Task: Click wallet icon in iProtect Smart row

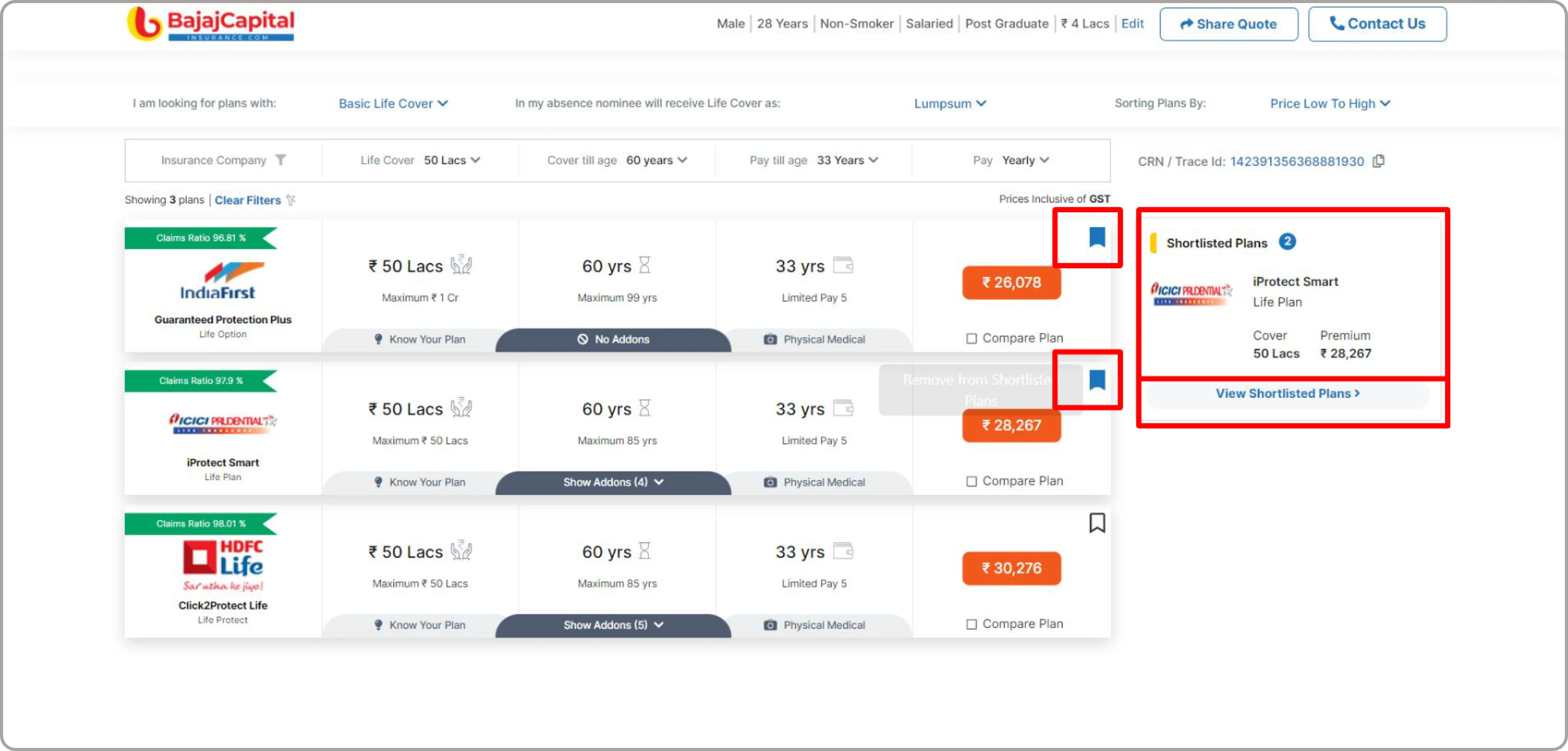Action: (x=843, y=408)
